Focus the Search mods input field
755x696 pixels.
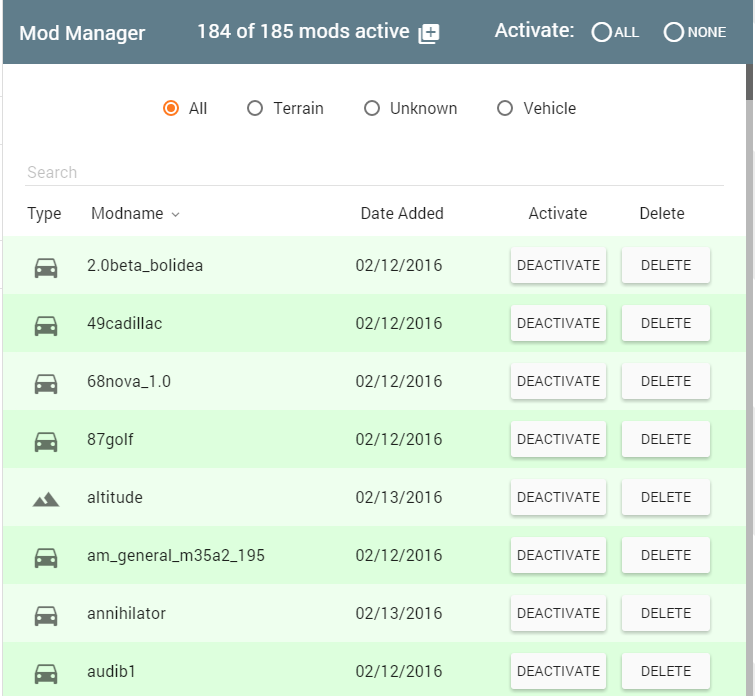(374, 172)
